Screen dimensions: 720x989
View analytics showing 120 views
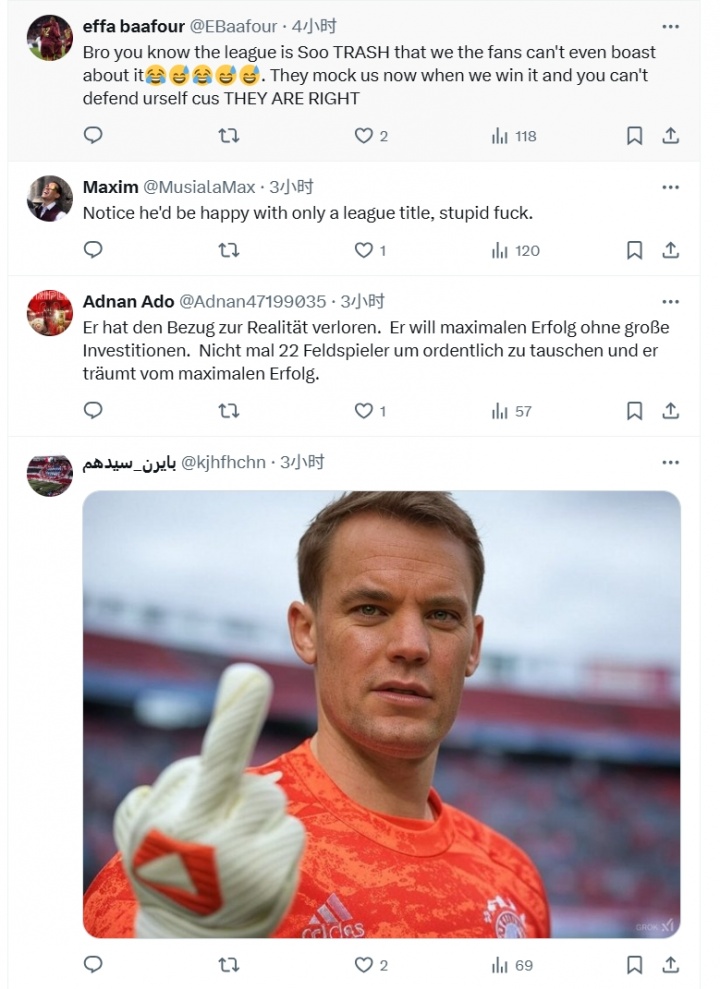tap(515, 250)
